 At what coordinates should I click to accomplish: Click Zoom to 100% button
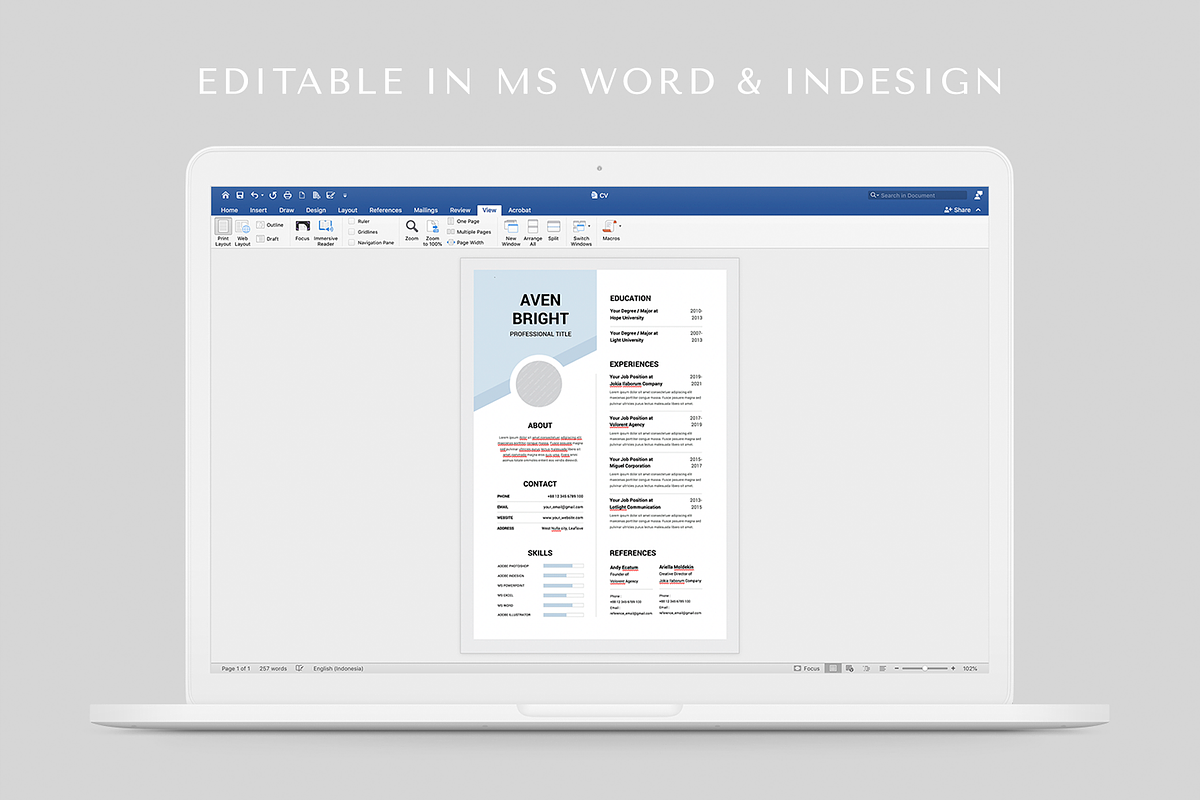click(433, 233)
